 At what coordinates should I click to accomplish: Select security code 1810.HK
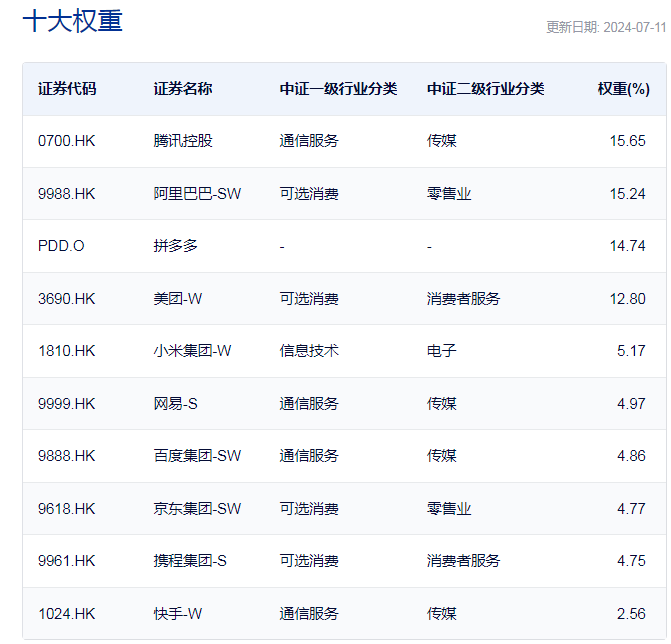(x=66, y=351)
